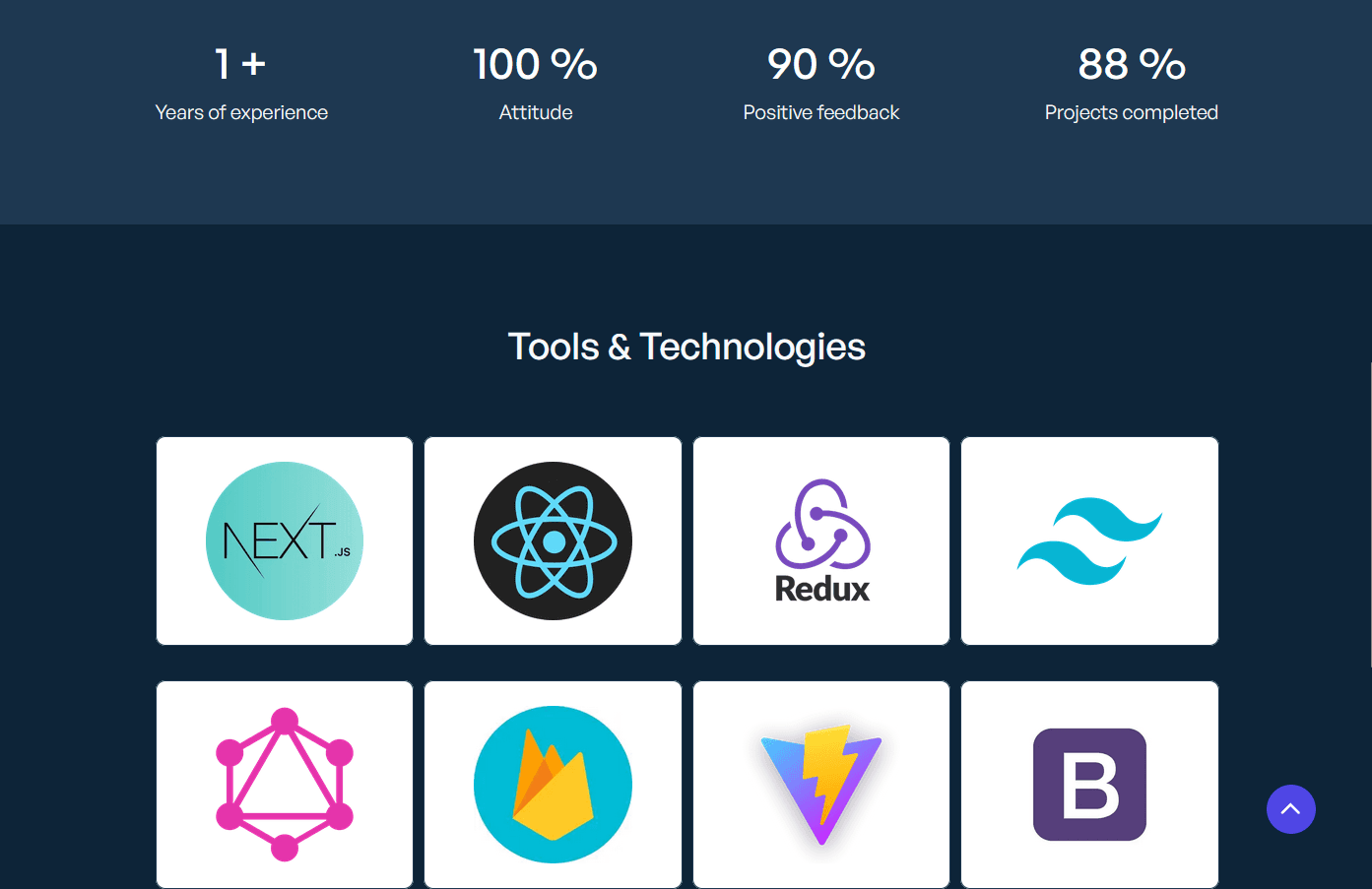Click the Vite lightning bolt logo card
Image resolution: width=1372 pixels, height=889 pixels.
click(821, 785)
